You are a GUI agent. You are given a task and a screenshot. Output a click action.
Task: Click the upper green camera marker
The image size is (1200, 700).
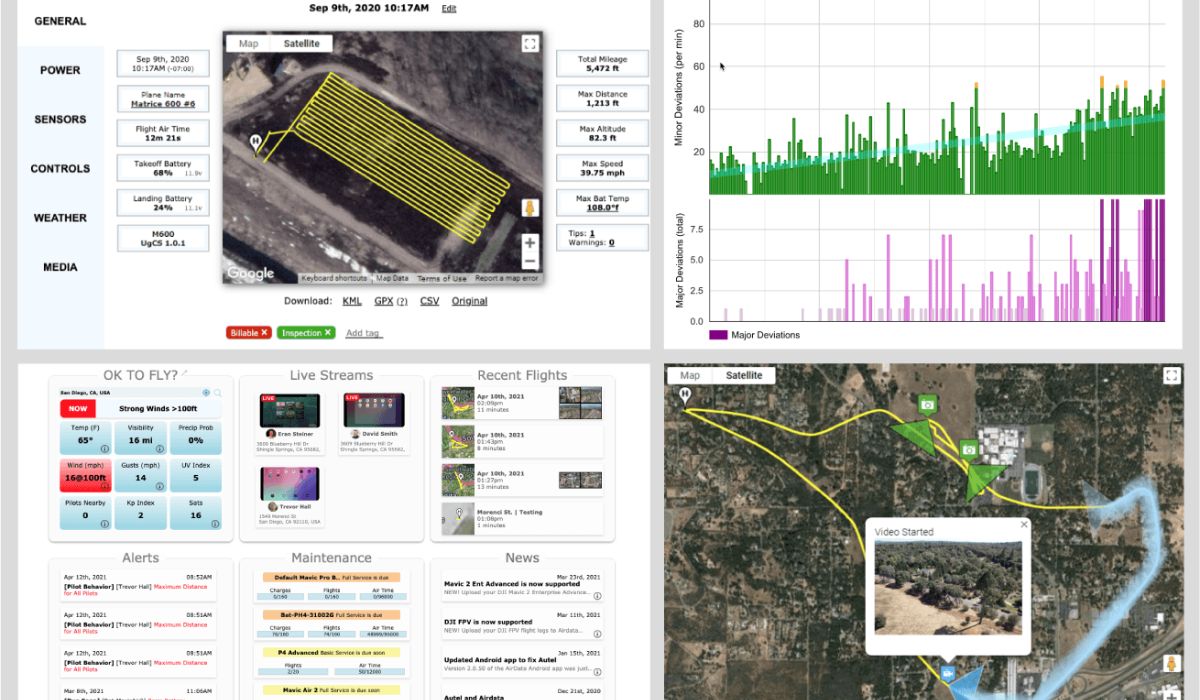(927, 404)
